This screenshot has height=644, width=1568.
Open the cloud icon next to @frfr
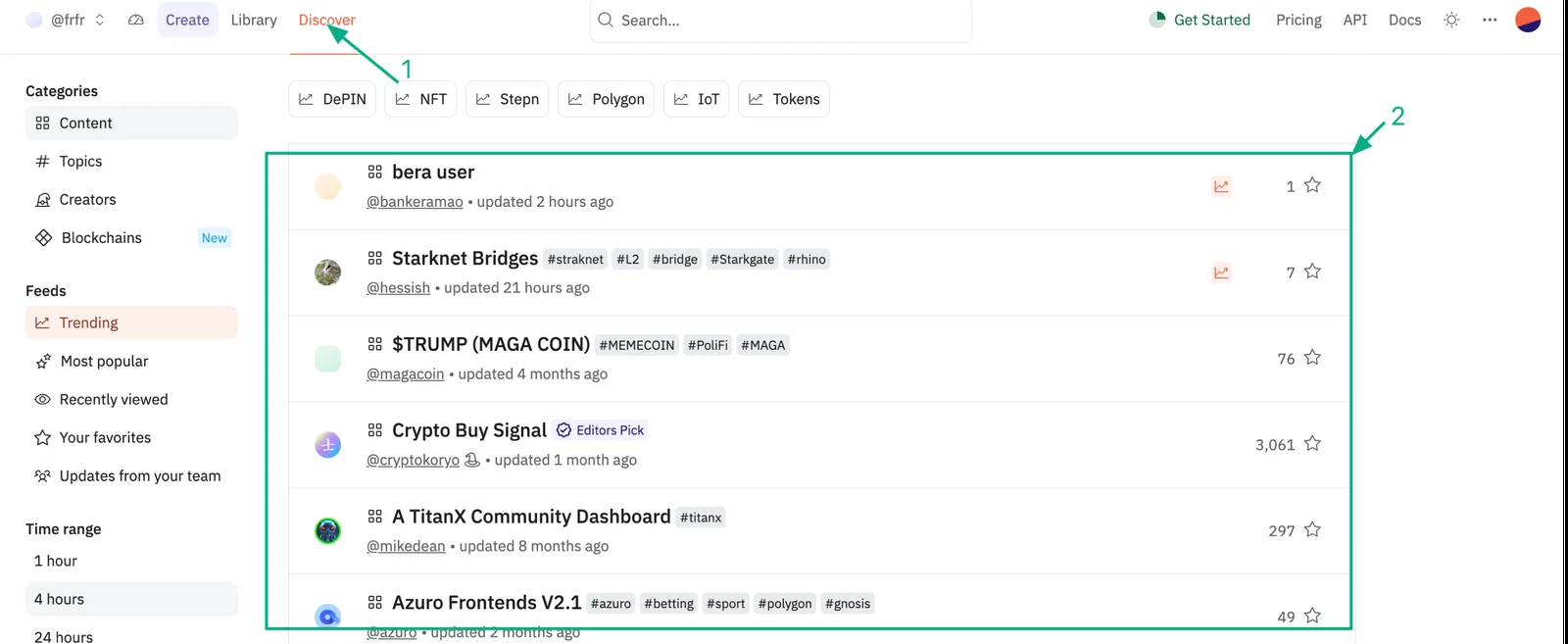pos(136,20)
